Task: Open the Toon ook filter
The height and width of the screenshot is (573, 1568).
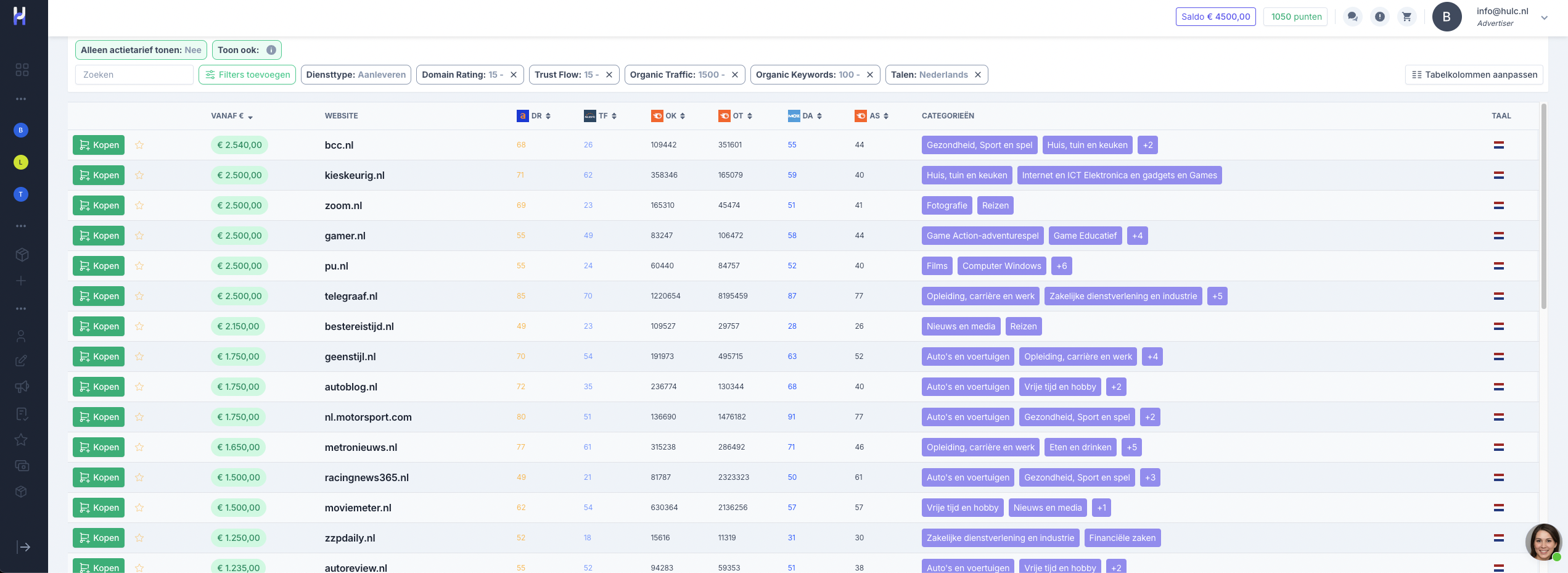Action: 247,50
